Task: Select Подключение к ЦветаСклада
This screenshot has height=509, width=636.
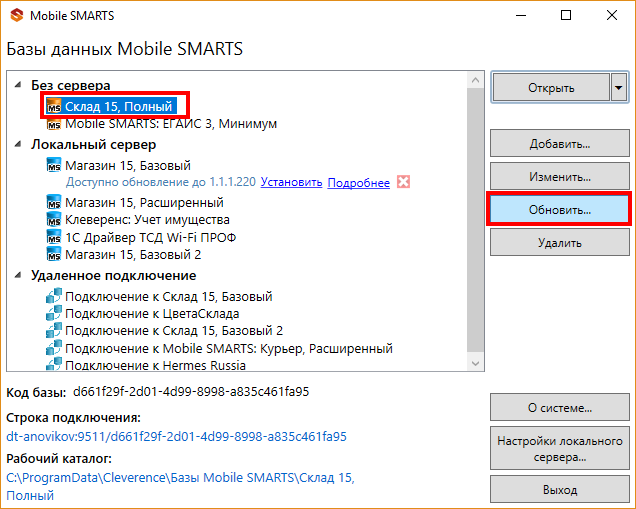Action: [x=152, y=314]
